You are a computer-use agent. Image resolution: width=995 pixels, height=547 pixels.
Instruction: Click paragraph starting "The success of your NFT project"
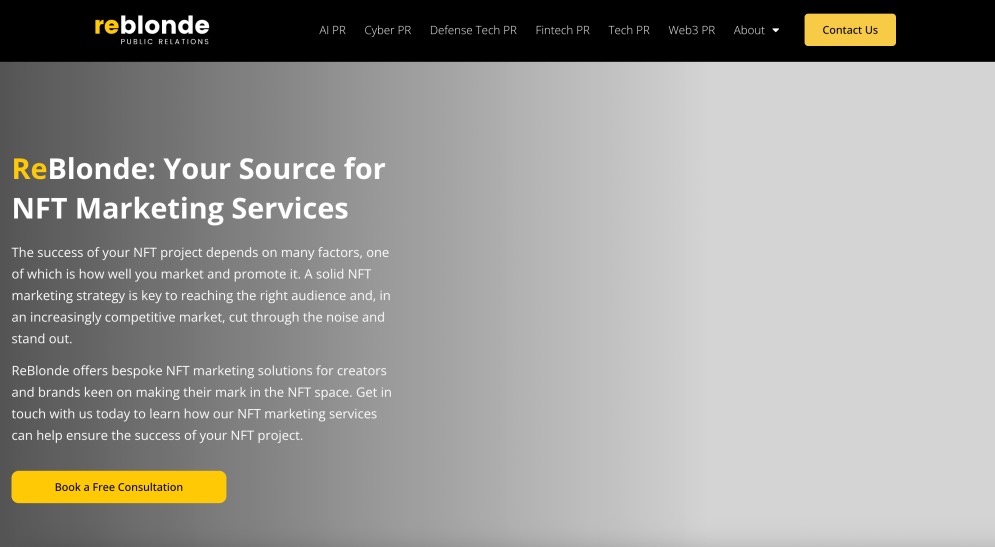(x=201, y=295)
